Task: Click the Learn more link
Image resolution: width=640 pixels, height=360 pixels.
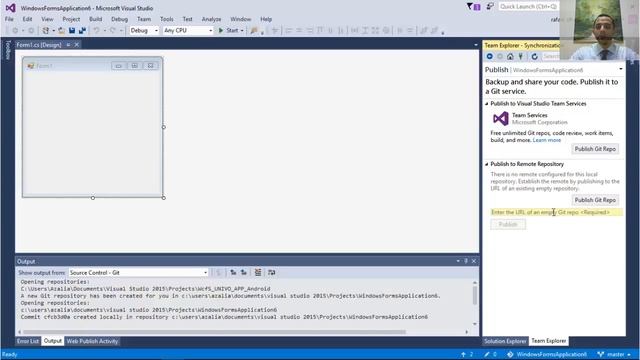Action: click(x=547, y=140)
